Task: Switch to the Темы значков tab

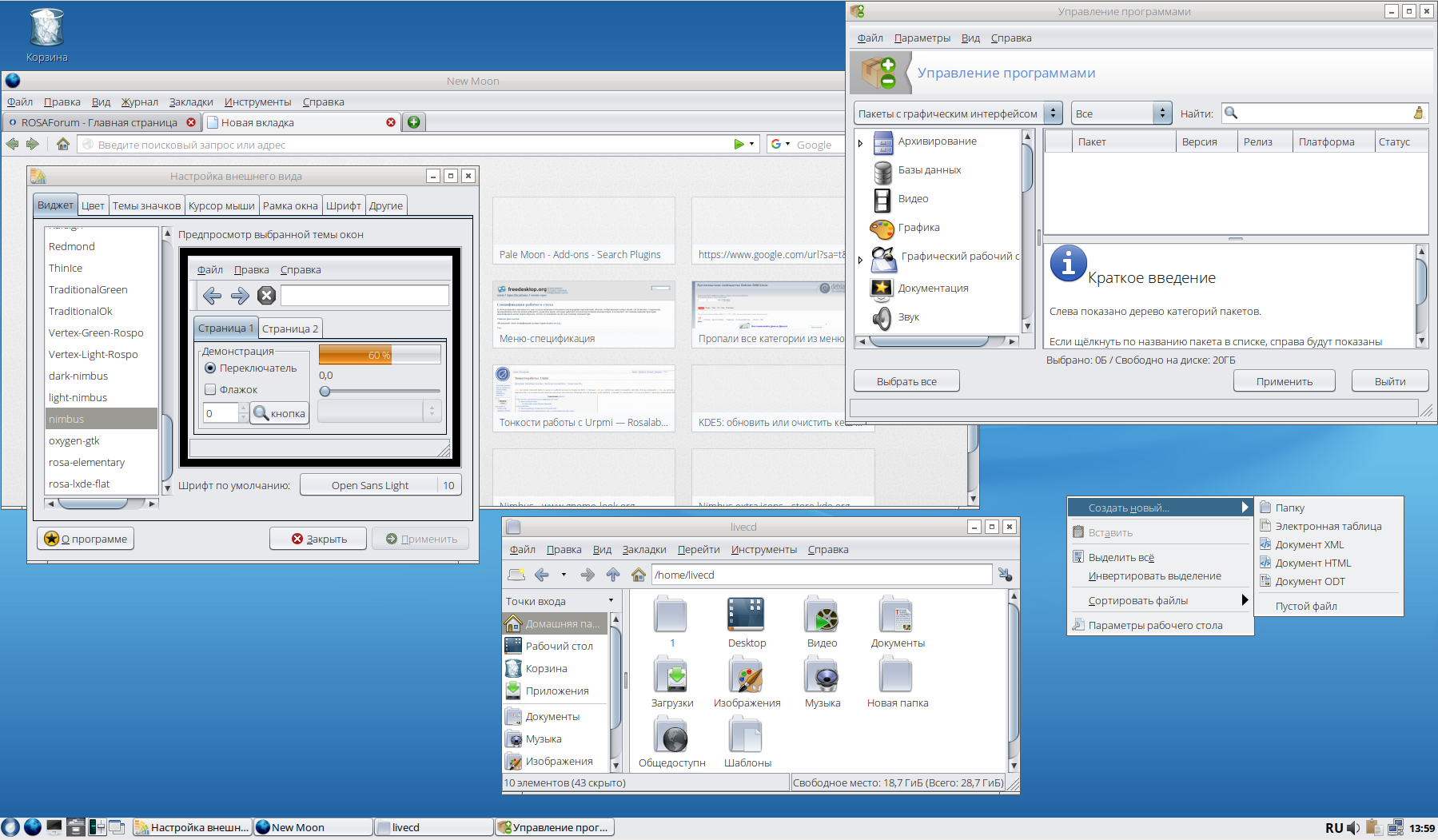Action: [146, 205]
